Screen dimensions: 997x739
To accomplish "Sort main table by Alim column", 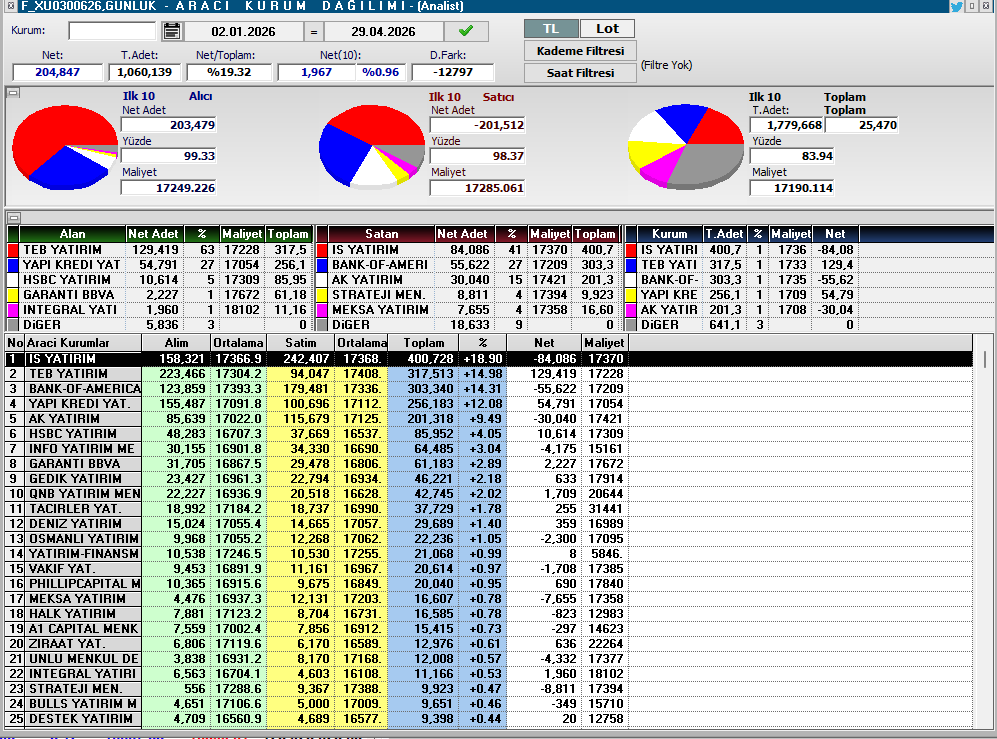I will pos(176,343).
